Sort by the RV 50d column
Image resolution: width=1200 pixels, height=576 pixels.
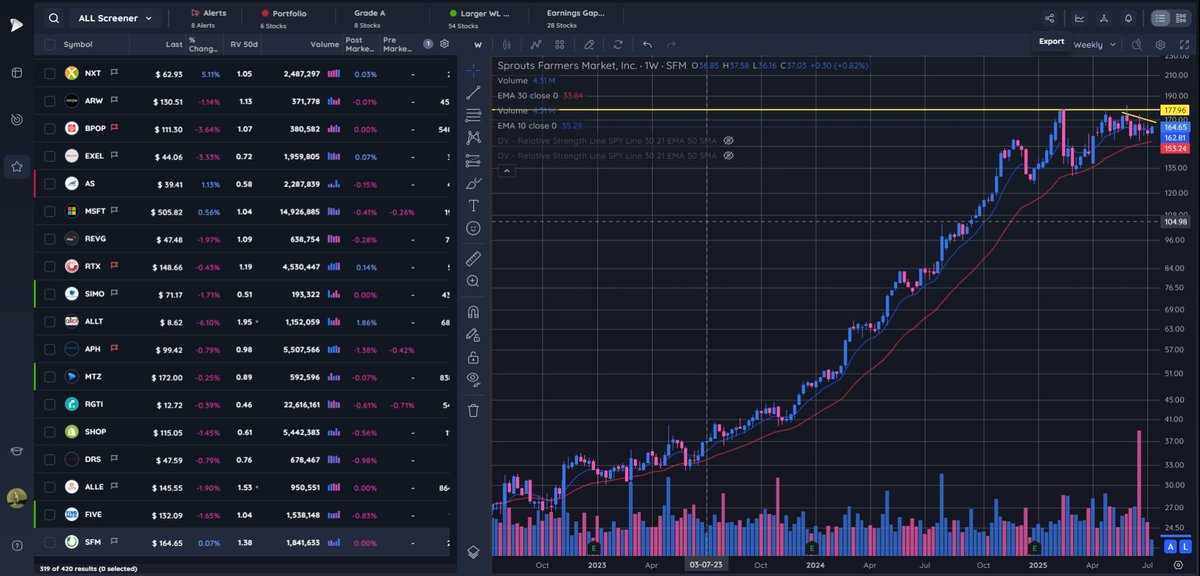tap(244, 44)
